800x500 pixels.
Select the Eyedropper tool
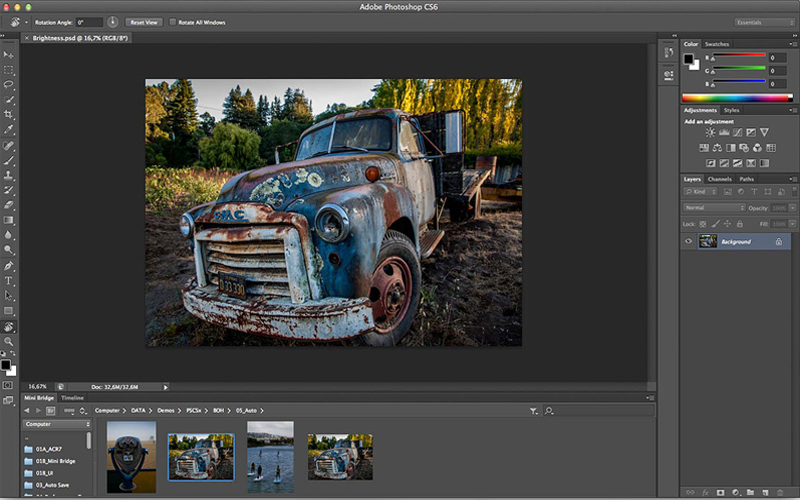tap(9, 130)
